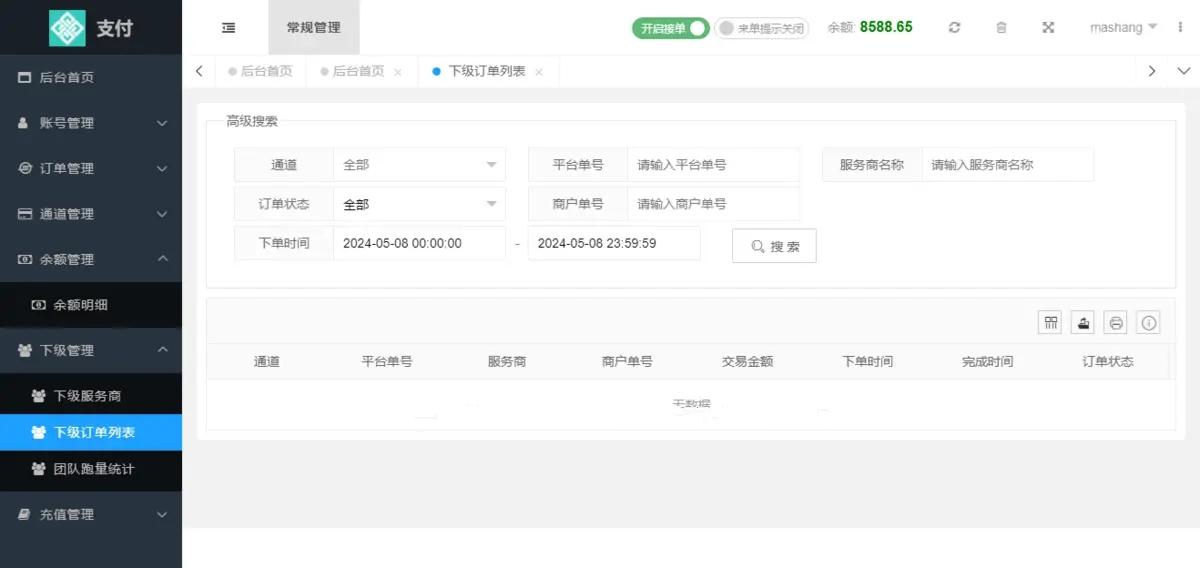Click the 商户单号 input field
The image size is (1200, 568).
714,204
